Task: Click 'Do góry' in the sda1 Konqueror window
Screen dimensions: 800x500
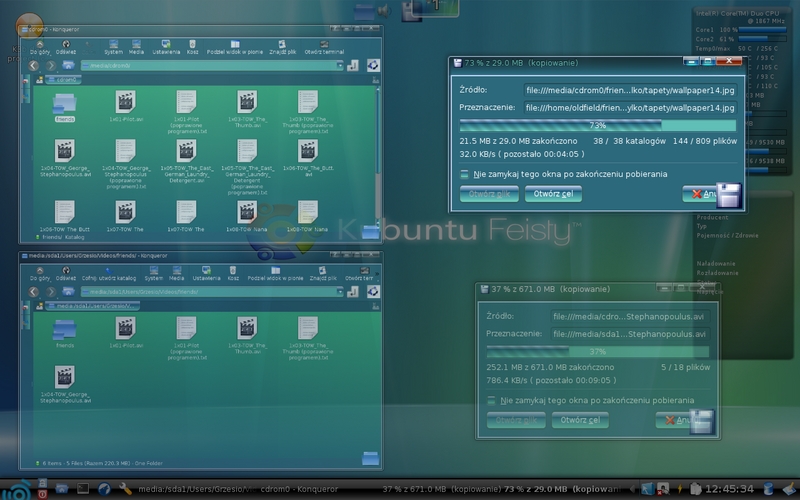Action: point(40,274)
